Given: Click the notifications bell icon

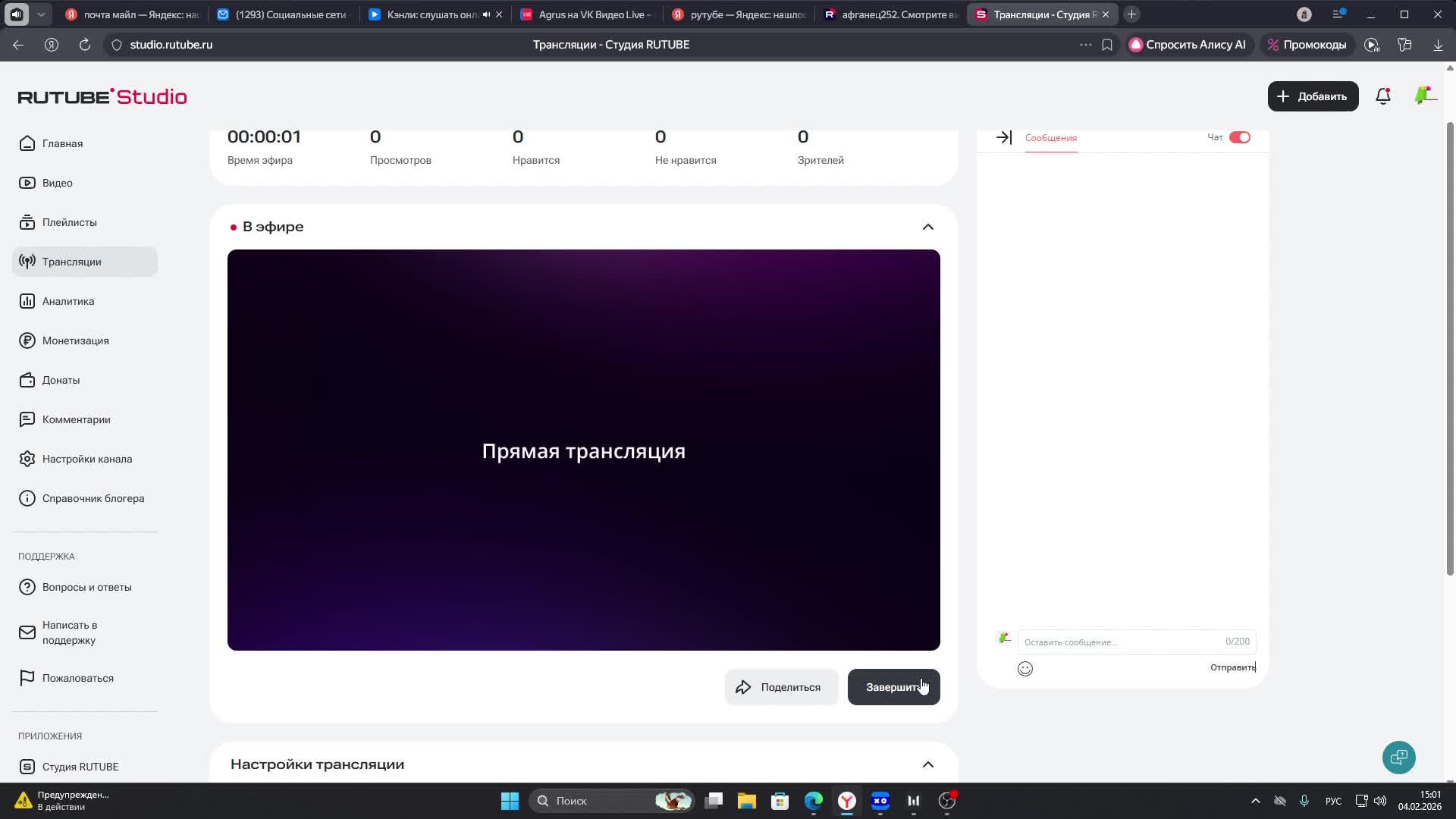Looking at the screenshot, I should (x=1382, y=96).
